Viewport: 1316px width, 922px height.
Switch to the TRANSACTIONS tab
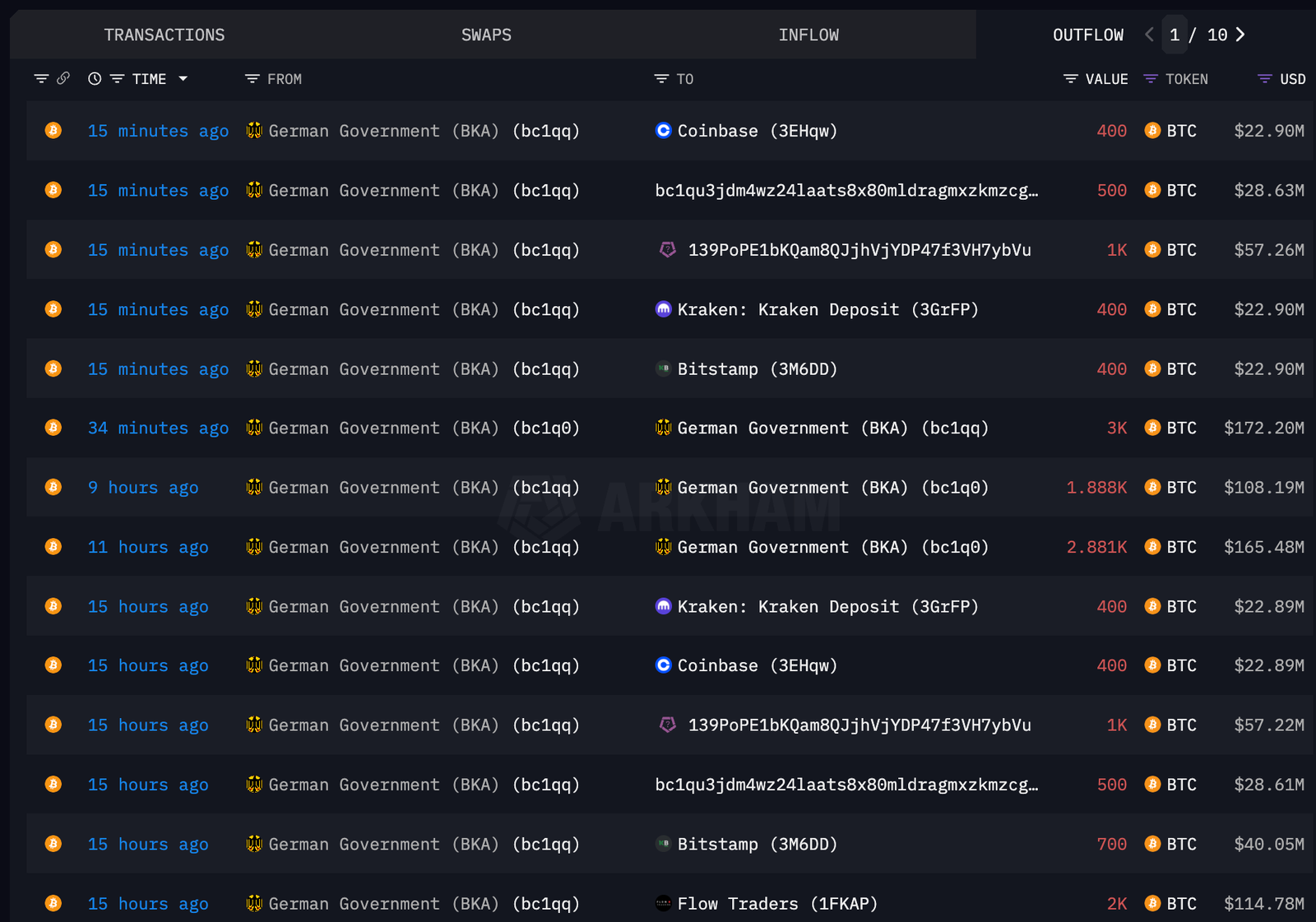pyautogui.click(x=164, y=35)
